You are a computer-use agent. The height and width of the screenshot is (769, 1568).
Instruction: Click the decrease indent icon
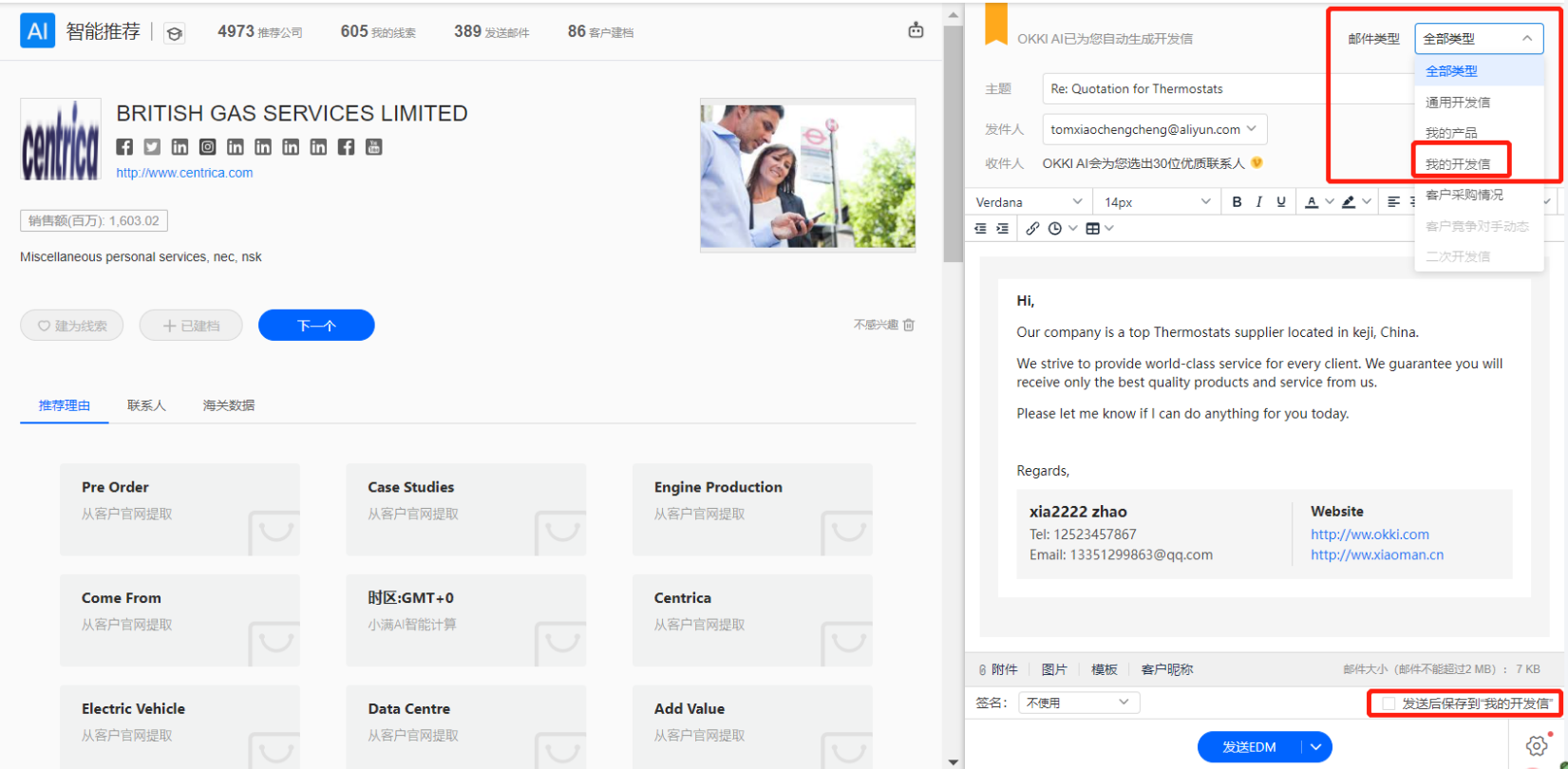click(x=980, y=229)
